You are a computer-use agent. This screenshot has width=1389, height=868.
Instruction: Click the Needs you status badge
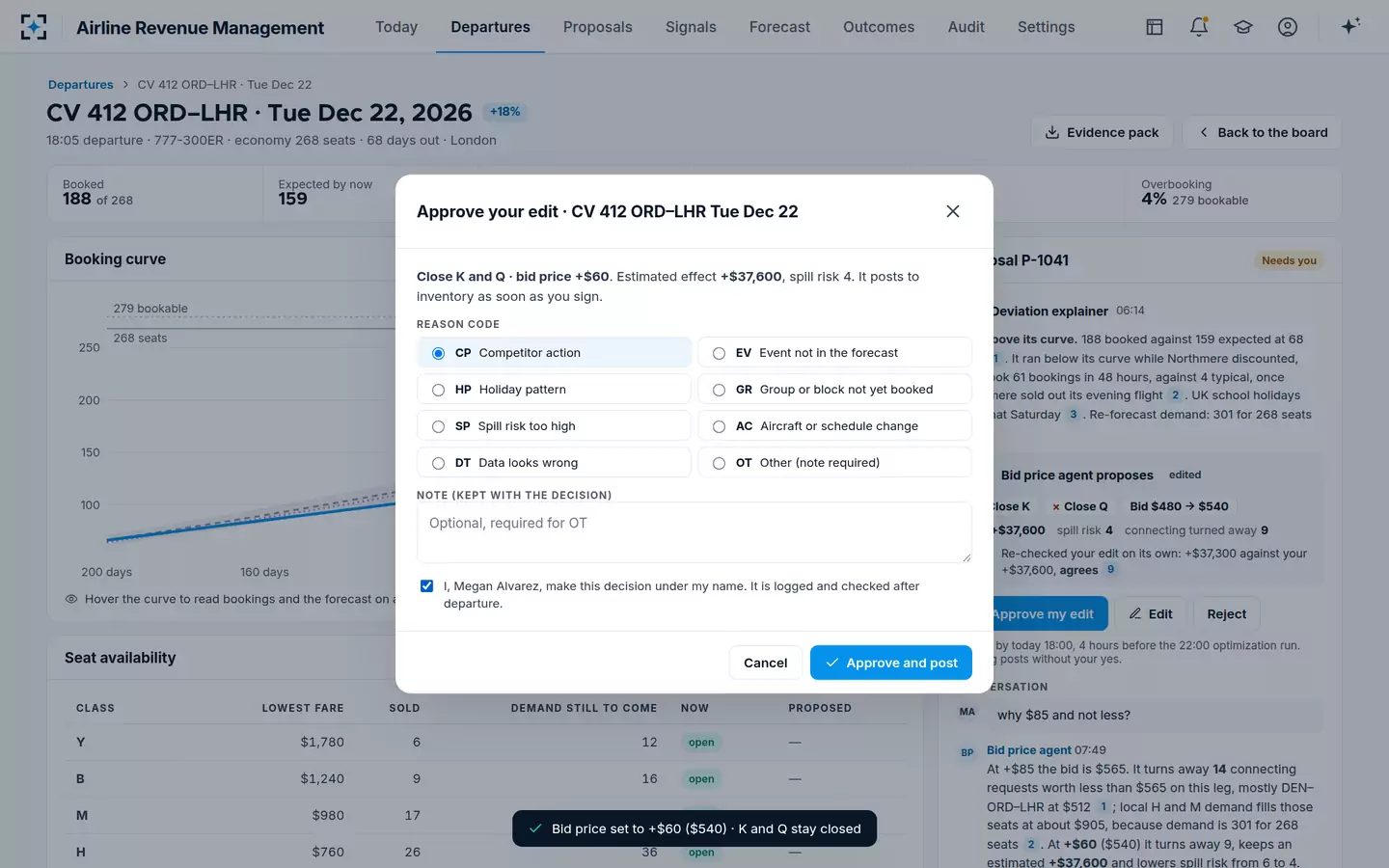tap(1289, 260)
